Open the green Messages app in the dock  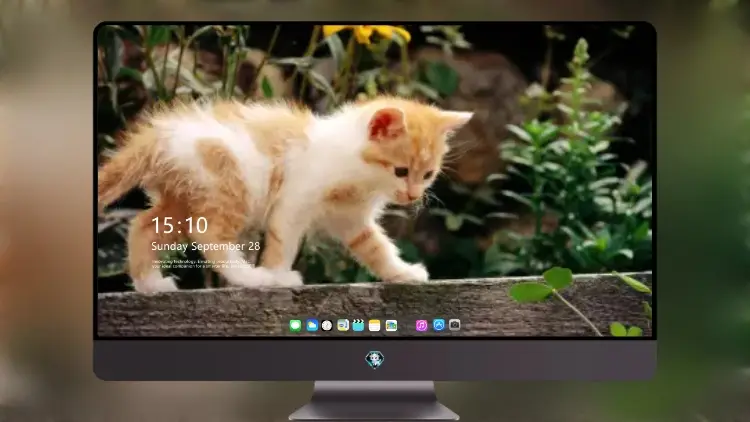(x=296, y=325)
